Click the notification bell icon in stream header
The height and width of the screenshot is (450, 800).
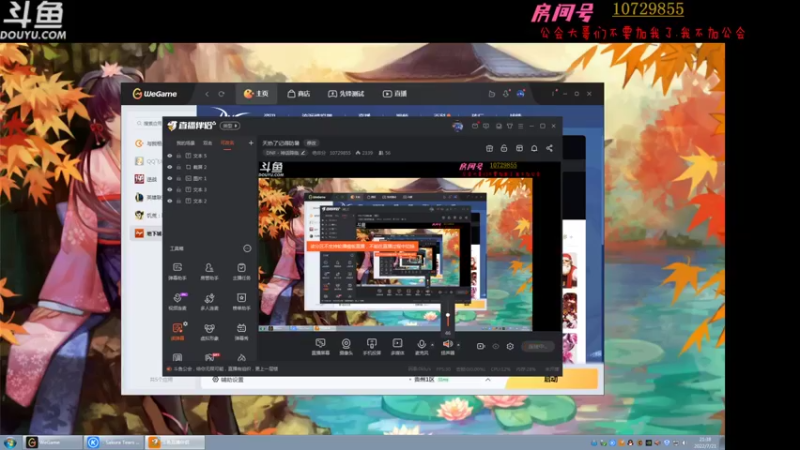click(x=534, y=148)
